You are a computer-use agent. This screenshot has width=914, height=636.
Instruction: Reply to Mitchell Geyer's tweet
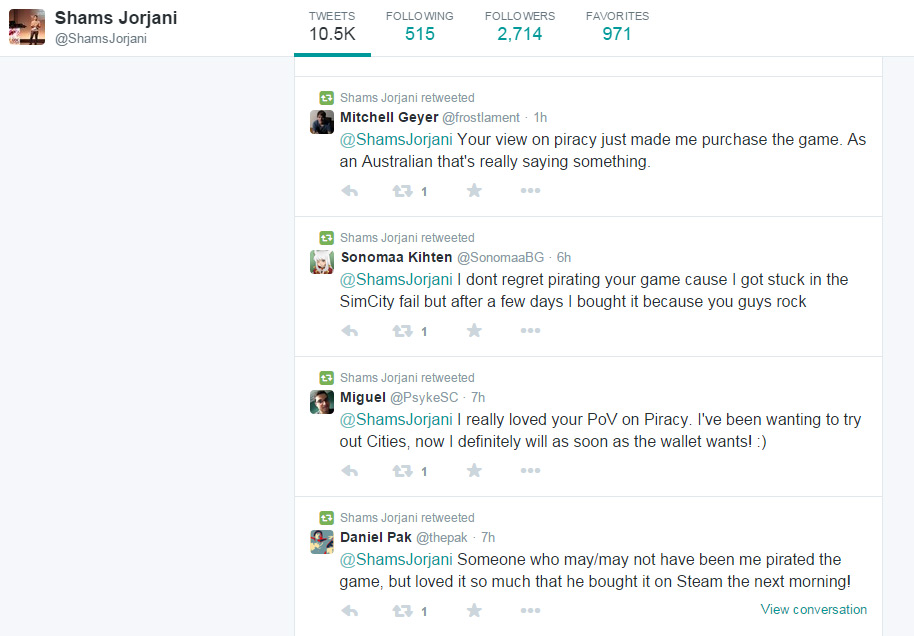350,191
